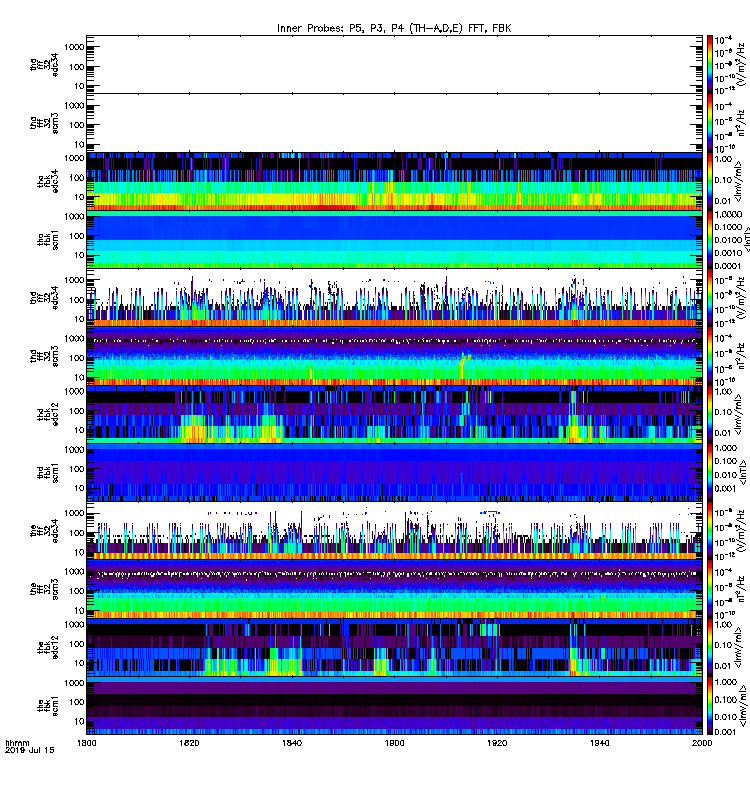Click inside the the fff edc34 spectrogram
750x800 pixels.
(x=394, y=531)
